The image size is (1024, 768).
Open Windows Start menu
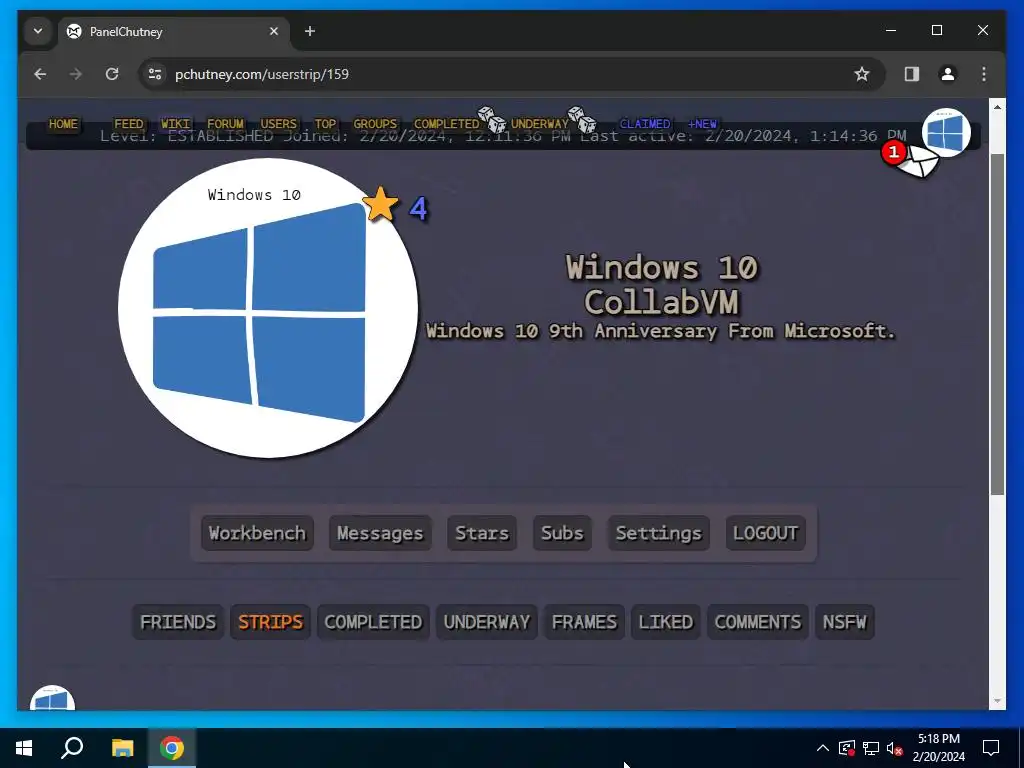24,748
